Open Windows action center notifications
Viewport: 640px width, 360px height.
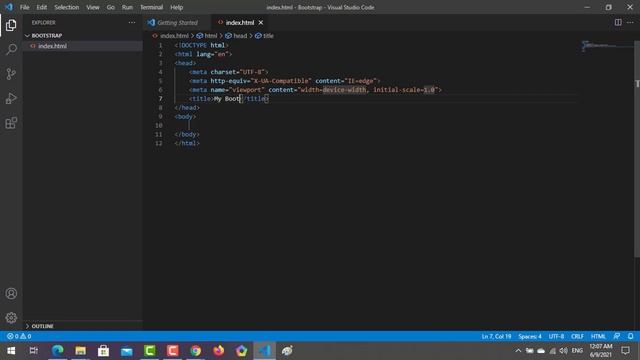pyautogui.click(x=626, y=351)
